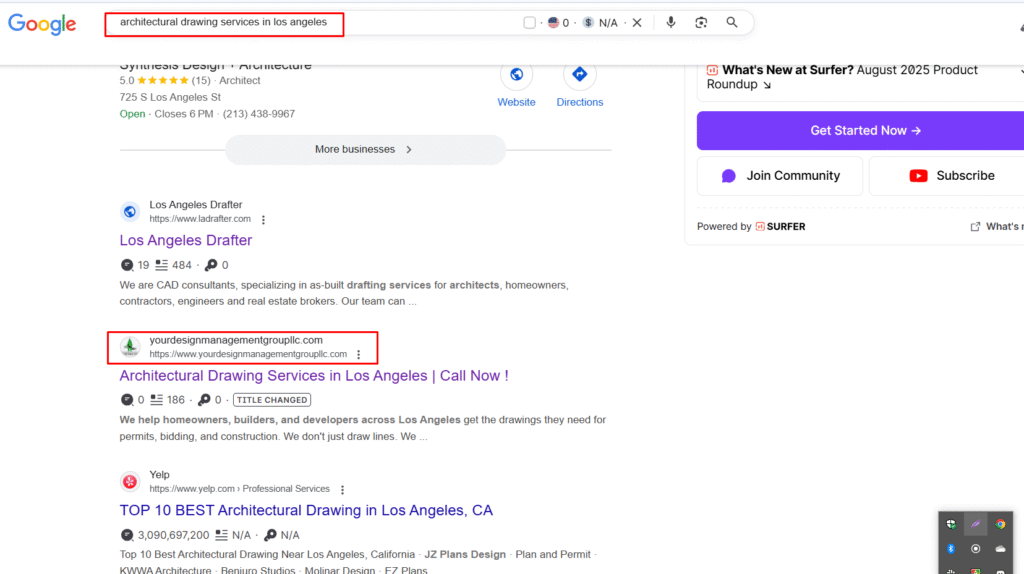Open the circular record tray icon
This screenshot has height=574, width=1024.
click(x=976, y=549)
